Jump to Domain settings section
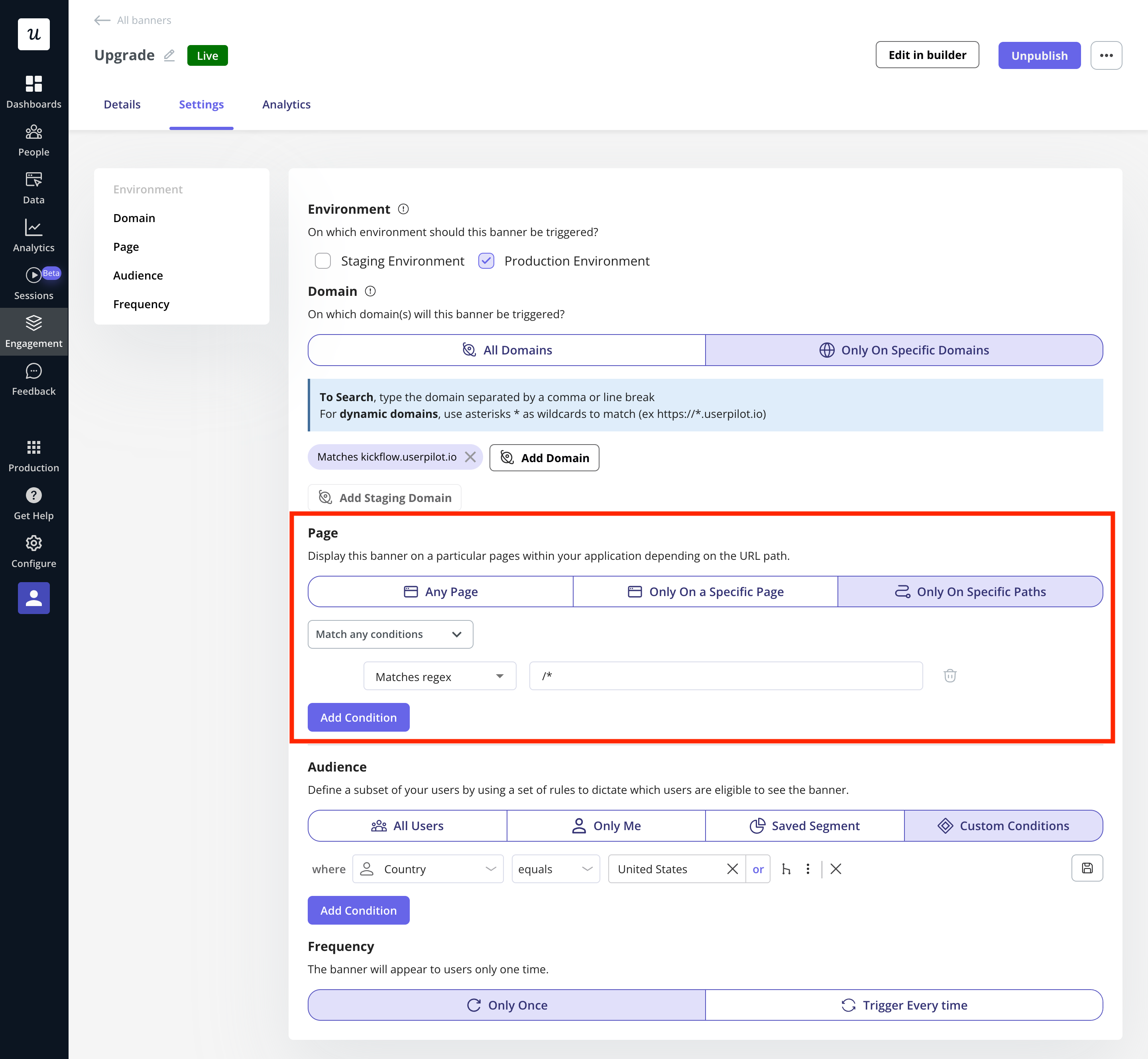Screen dimensions: 1148x1059 tap(134, 218)
